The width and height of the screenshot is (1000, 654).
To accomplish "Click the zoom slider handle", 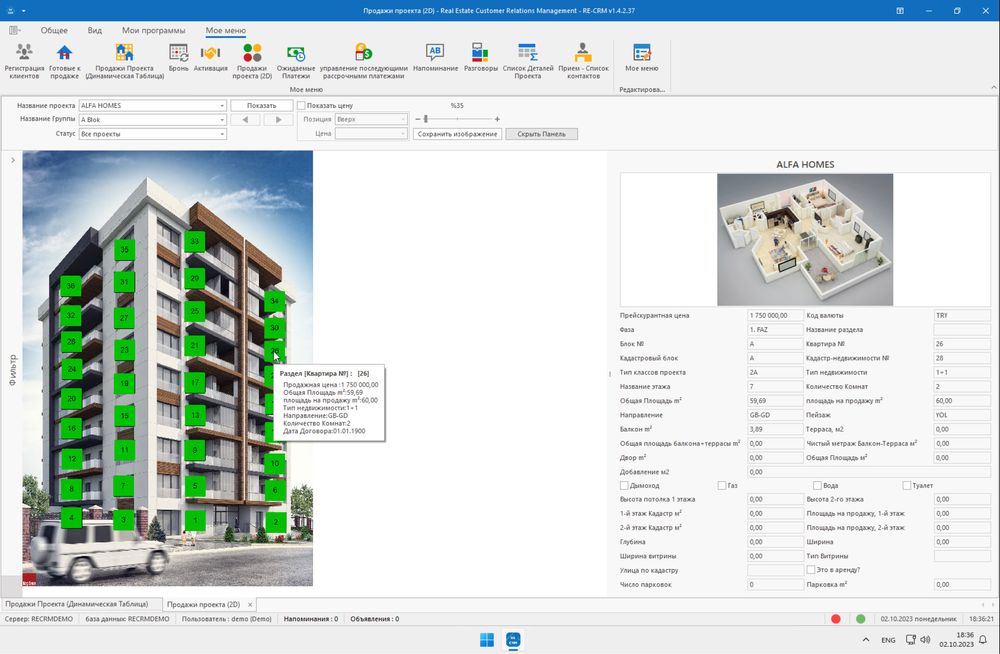I will [x=427, y=119].
